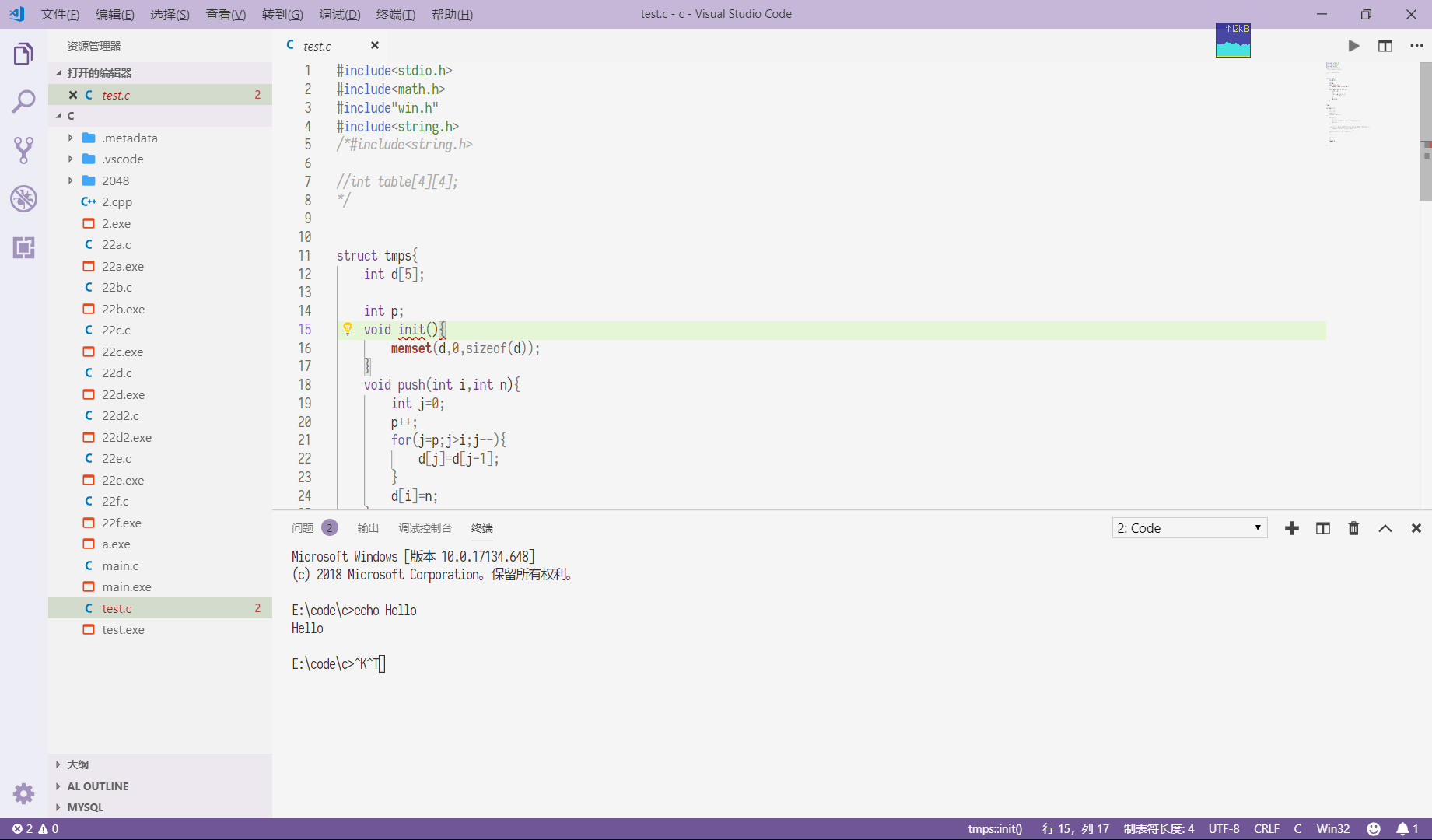Open the 终端 menu in menu bar
The image size is (1432, 840).
395,14
